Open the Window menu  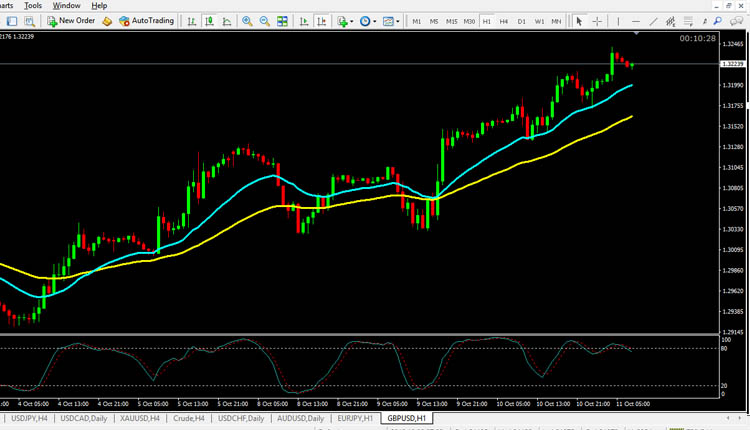point(66,6)
